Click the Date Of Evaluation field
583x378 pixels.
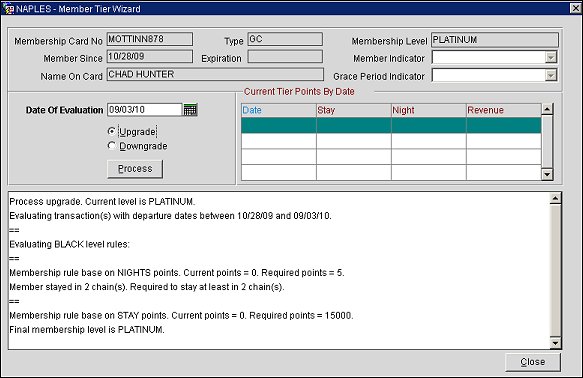coord(144,110)
